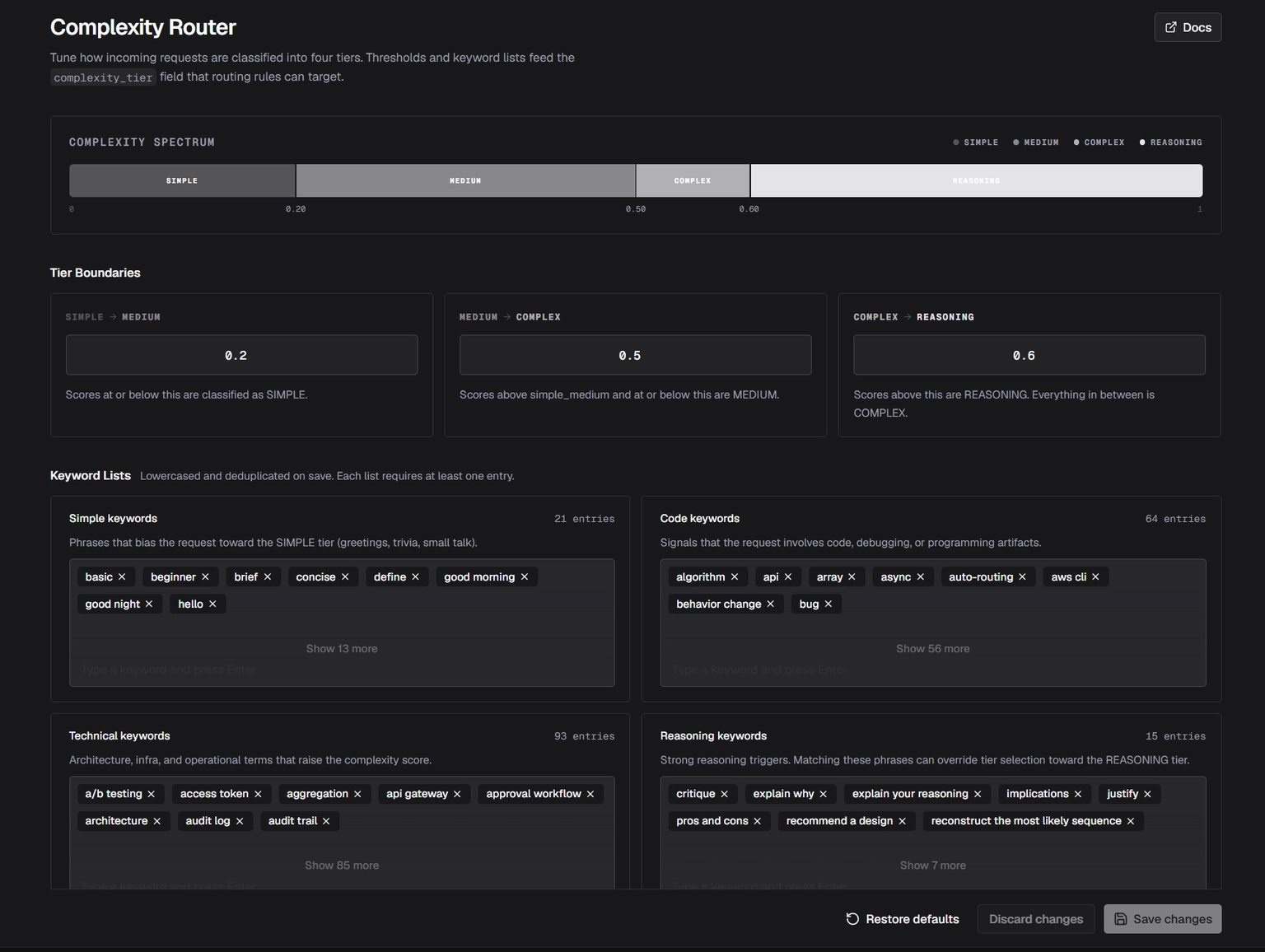Viewport: 1265px width, 952px height.
Task: Click Discard changes
Action: [1036, 919]
